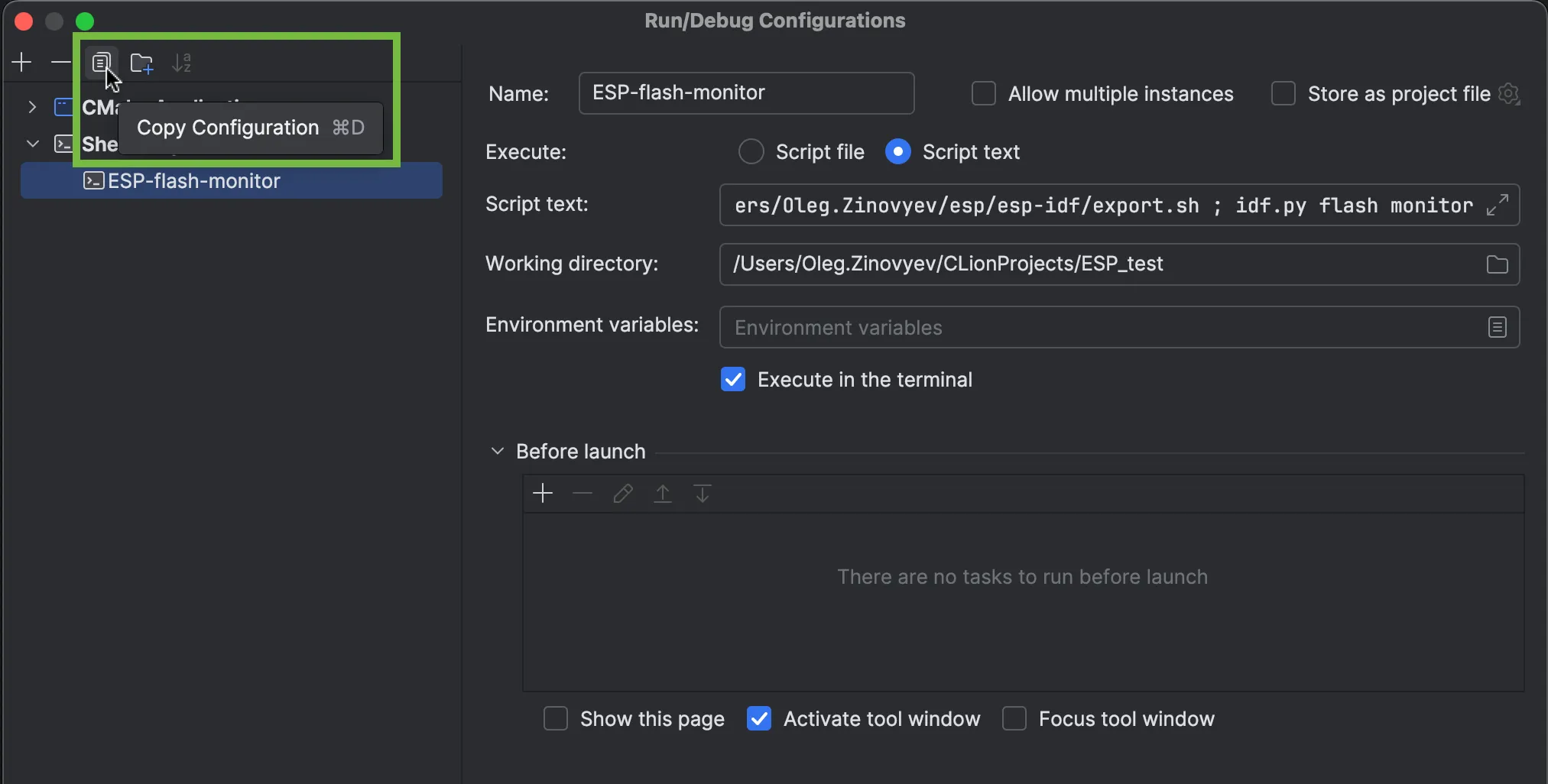This screenshot has height=784, width=1548.
Task: Collapse the Shell Script tree node
Action: [32, 144]
